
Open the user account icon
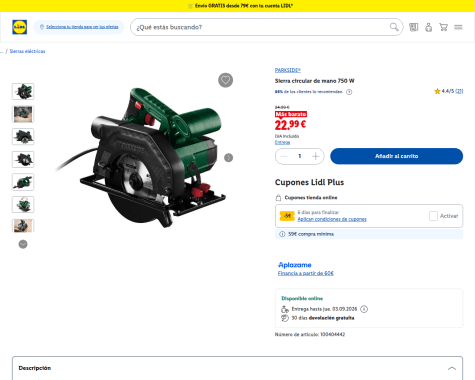(x=429, y=27)
